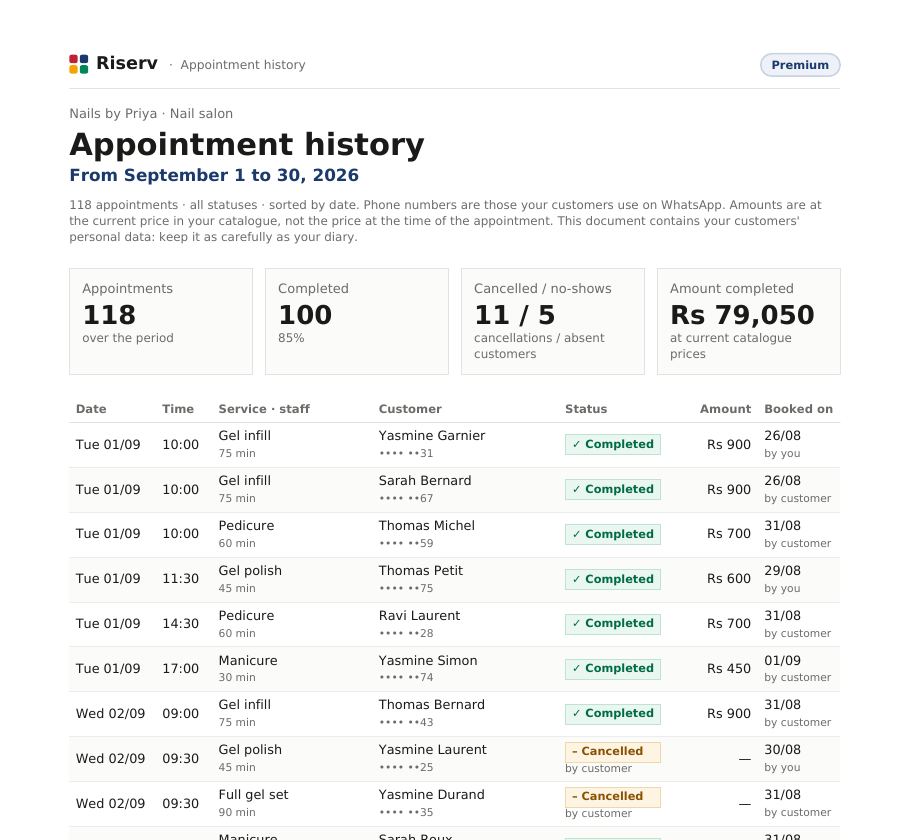Click the Rs 600 amount for Thomas Petit
Image resolution: width=910 pixels, height=840 pixels.
(x=729, y=579)
